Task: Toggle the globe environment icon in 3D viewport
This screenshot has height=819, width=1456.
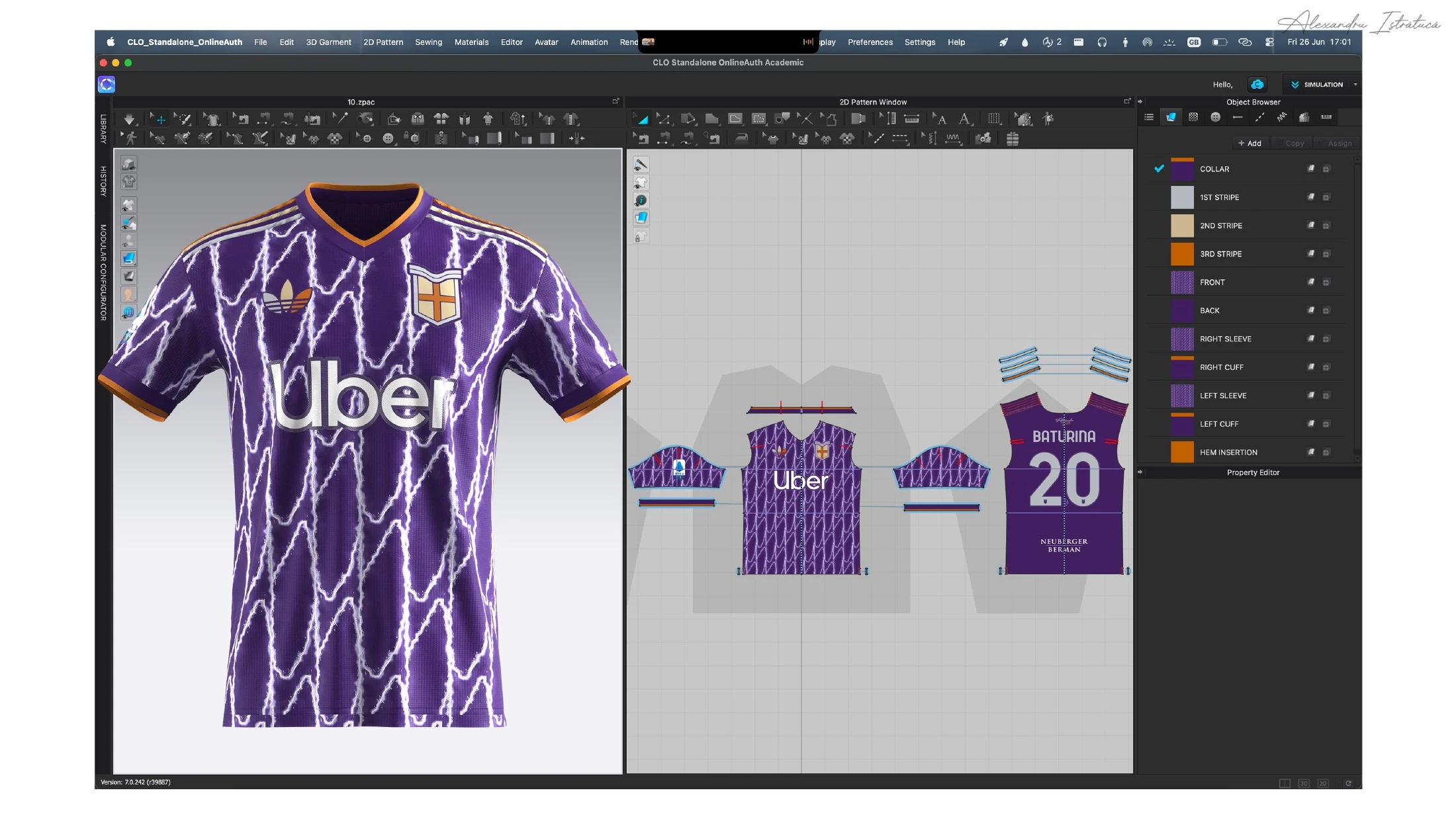Action: pyautogui.click(x=128, y=312)
